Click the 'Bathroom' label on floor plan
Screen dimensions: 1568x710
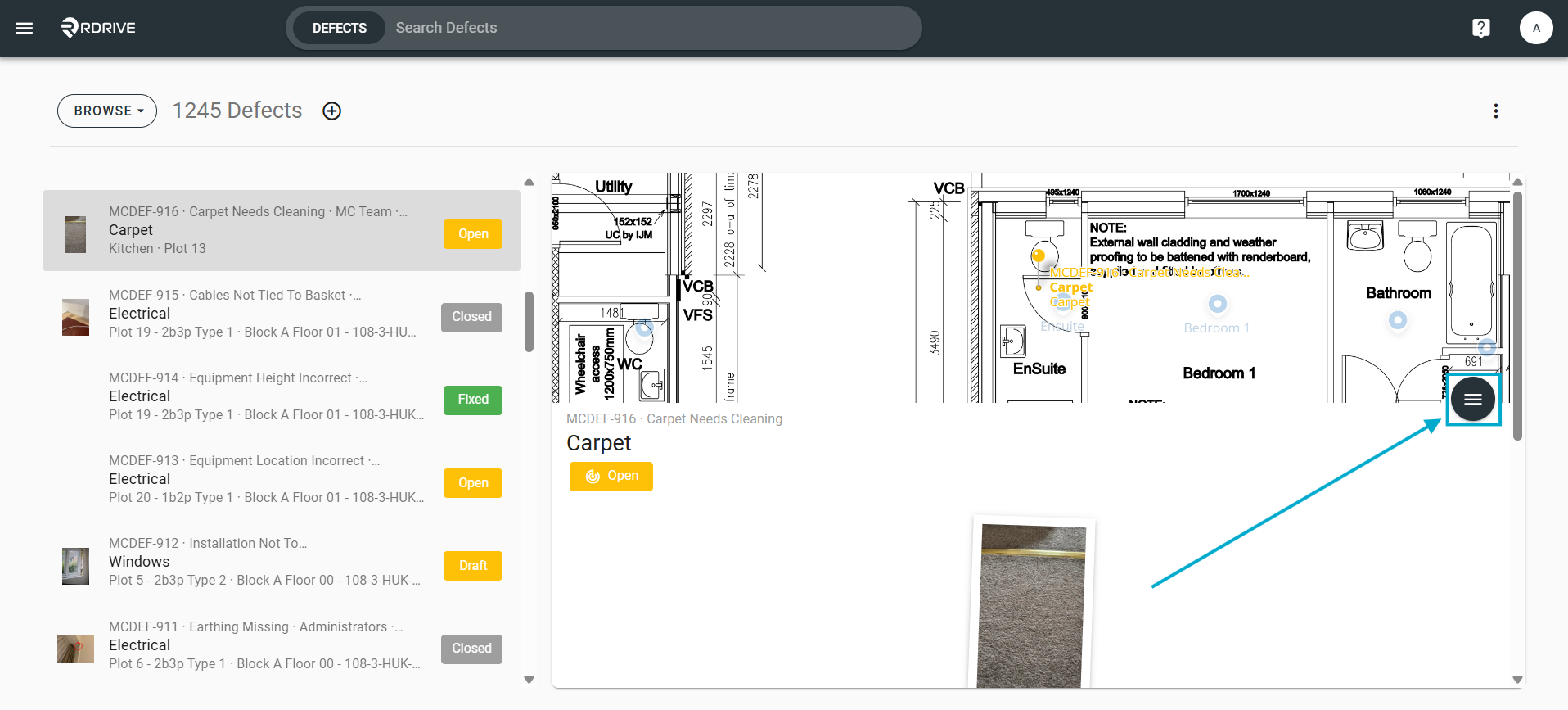point(1399,293)
